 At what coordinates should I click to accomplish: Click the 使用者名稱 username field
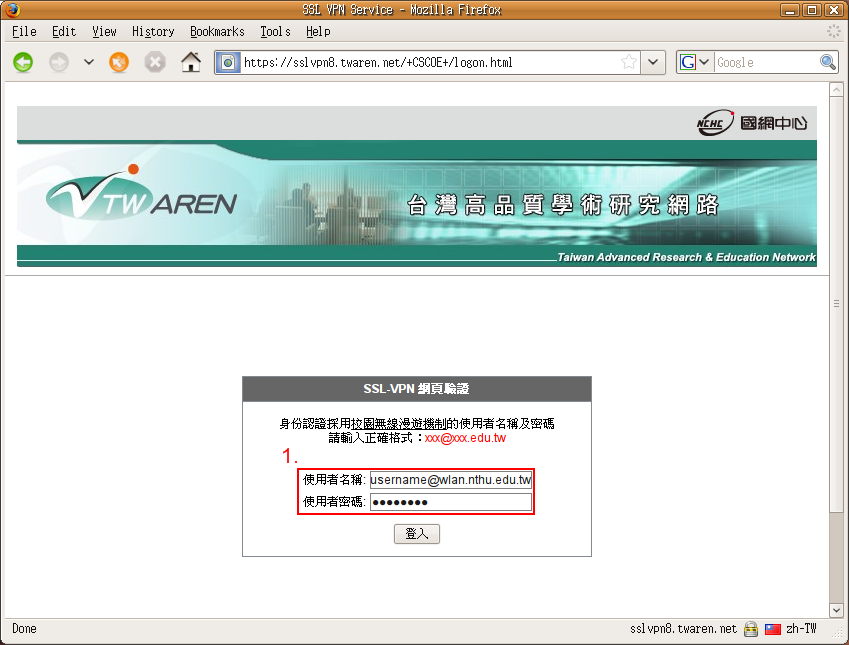[x=450, y=480]
